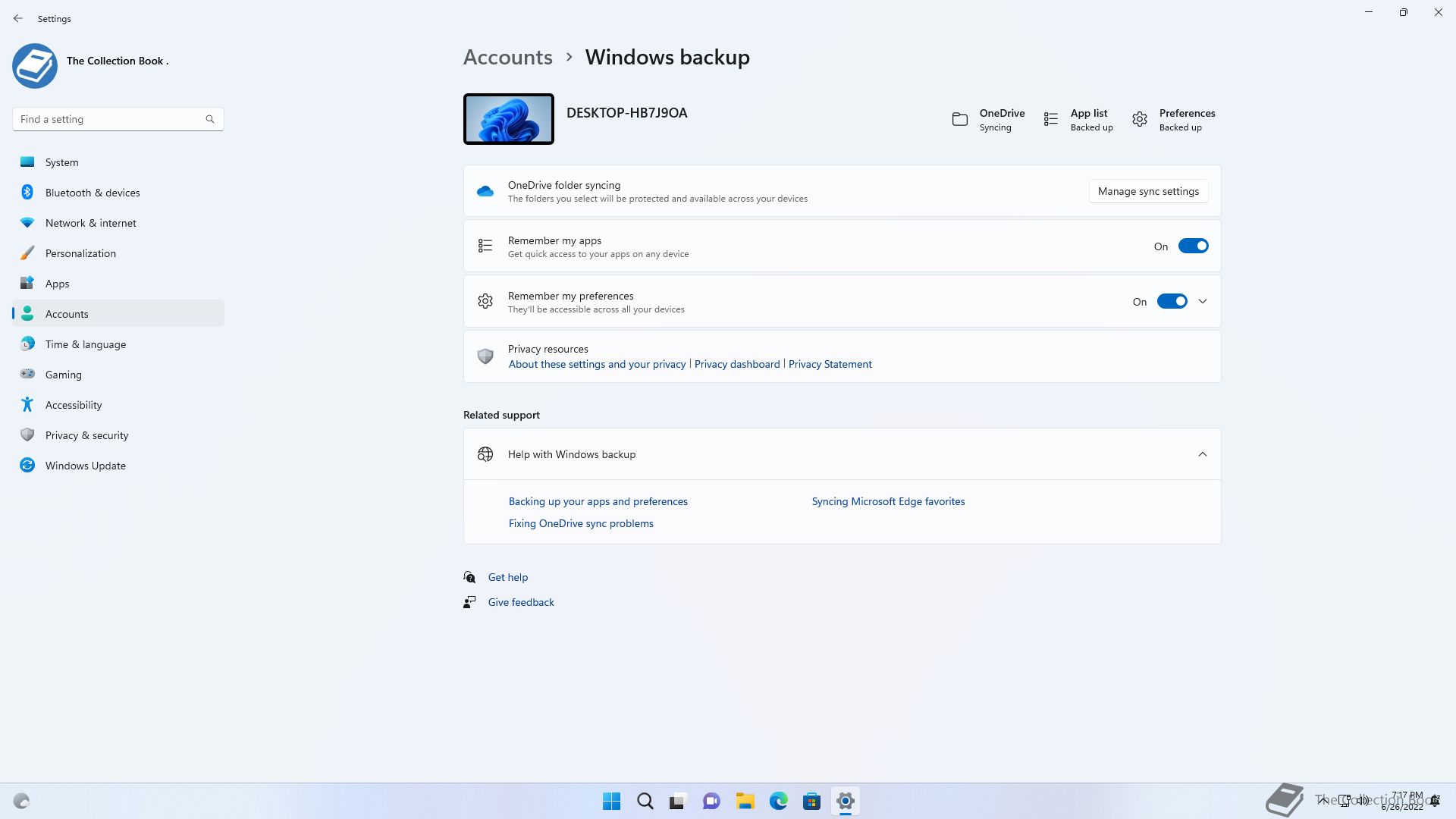The height and width of the screenshot is (819, 1456).
Task: Click the Remember my apps list icon
Action: [x=485, y=246]
